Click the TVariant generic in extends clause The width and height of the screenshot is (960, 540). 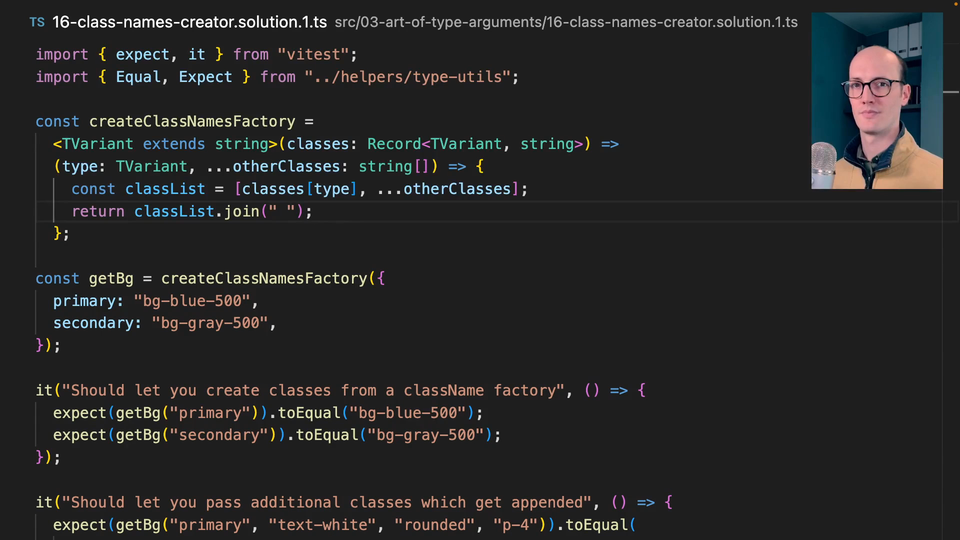pyautogui.click(x=97, y=144)
